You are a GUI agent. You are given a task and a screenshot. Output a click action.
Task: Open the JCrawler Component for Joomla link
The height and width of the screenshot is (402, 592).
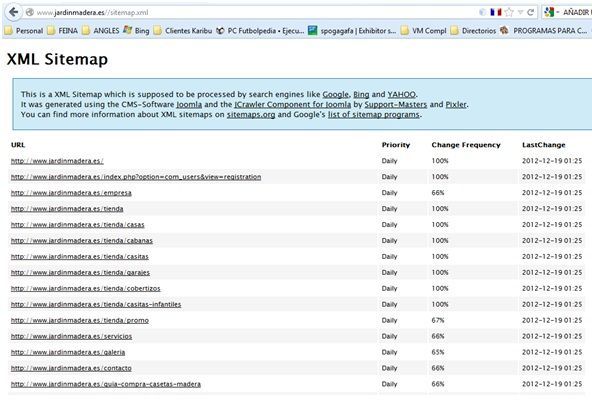tap(293, 105)
